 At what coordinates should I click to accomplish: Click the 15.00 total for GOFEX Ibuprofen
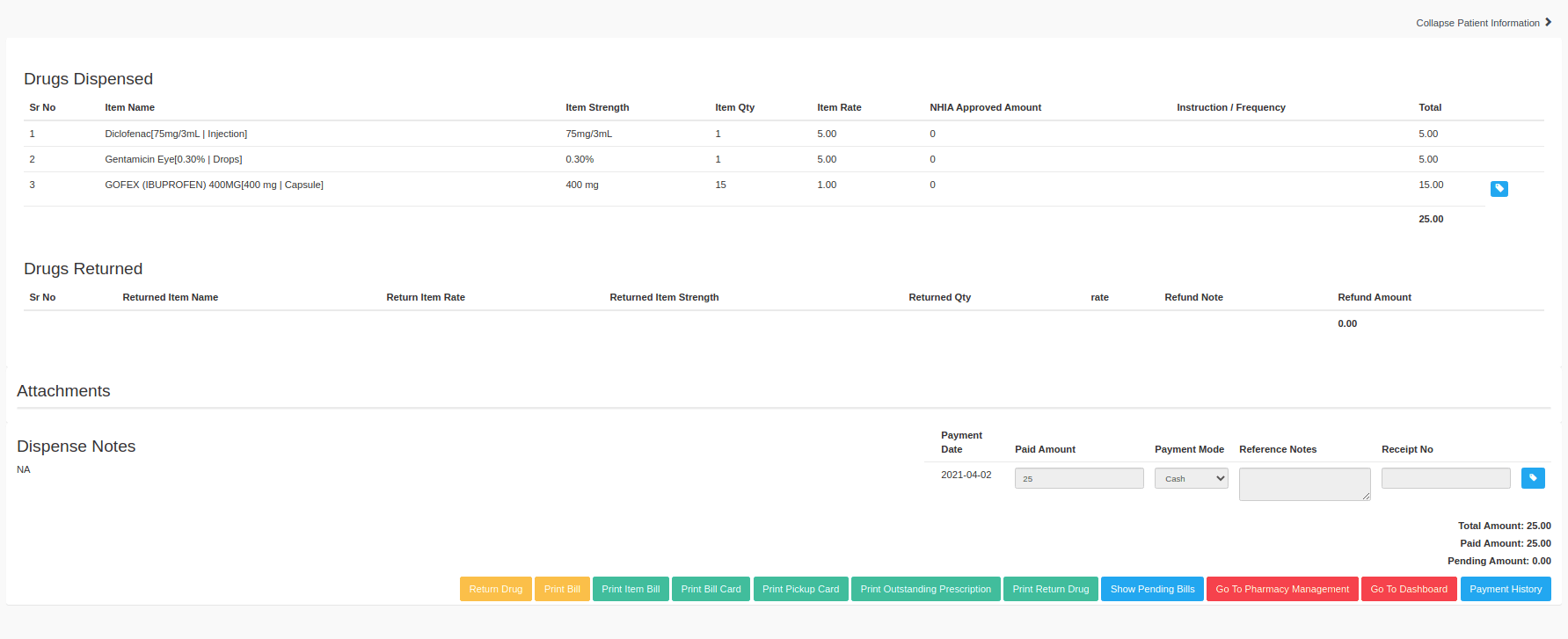click(x=1431, y=185)
